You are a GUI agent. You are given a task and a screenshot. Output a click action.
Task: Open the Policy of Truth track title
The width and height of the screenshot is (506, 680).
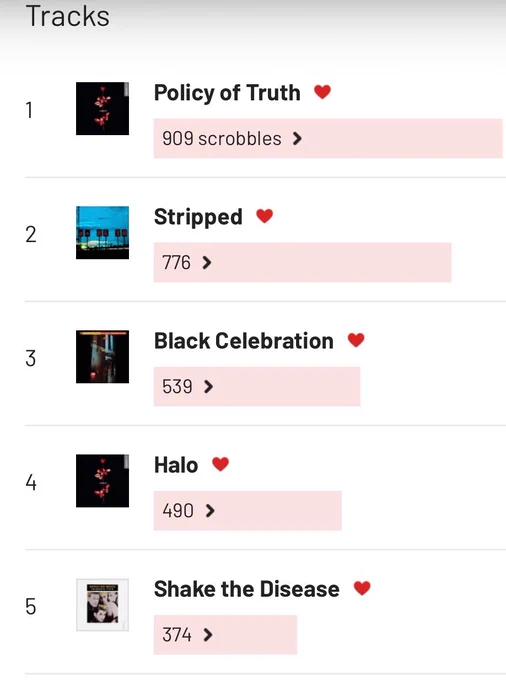(x=227, y=93)
